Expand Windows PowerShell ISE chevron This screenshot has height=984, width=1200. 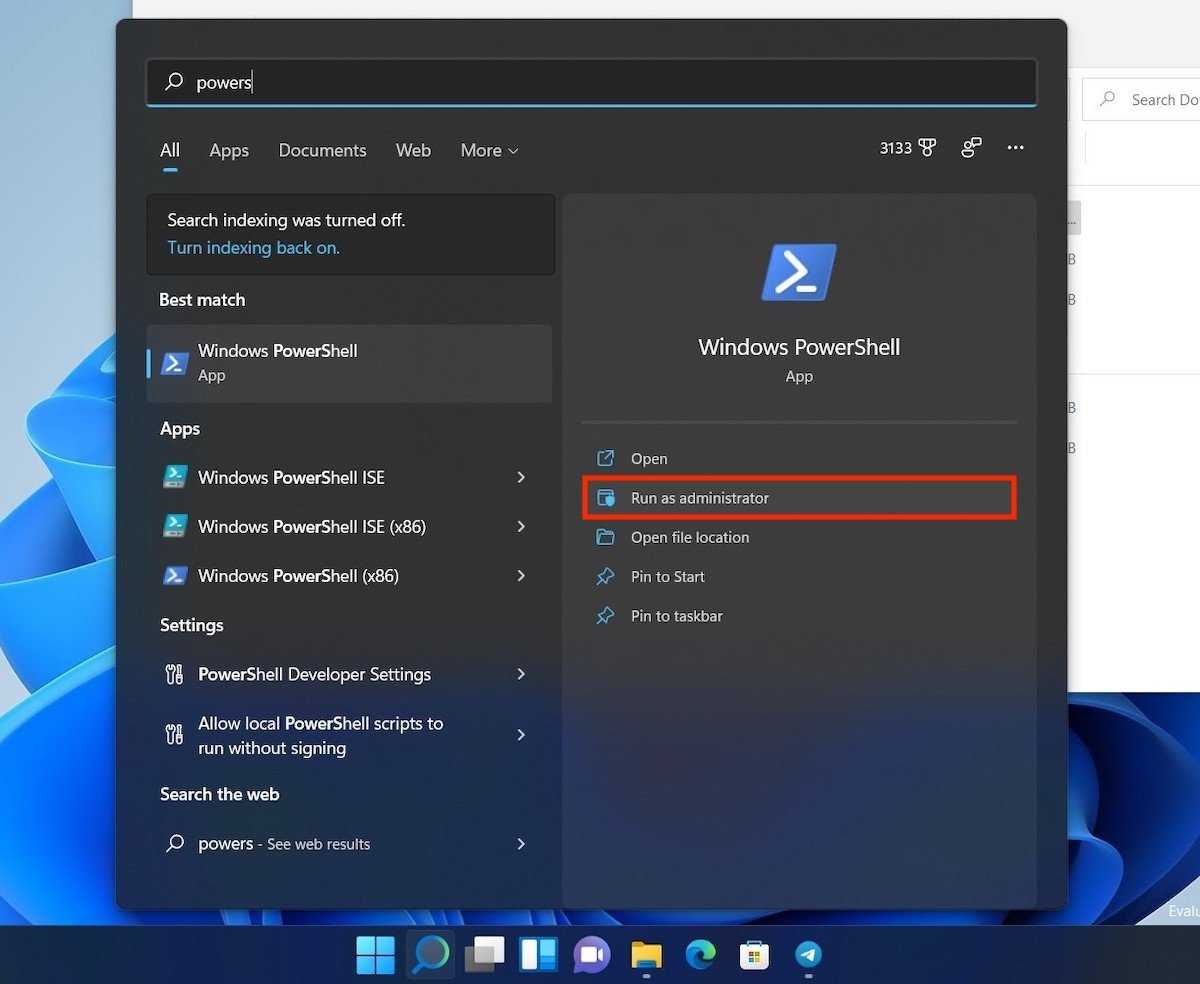(521, 477)
